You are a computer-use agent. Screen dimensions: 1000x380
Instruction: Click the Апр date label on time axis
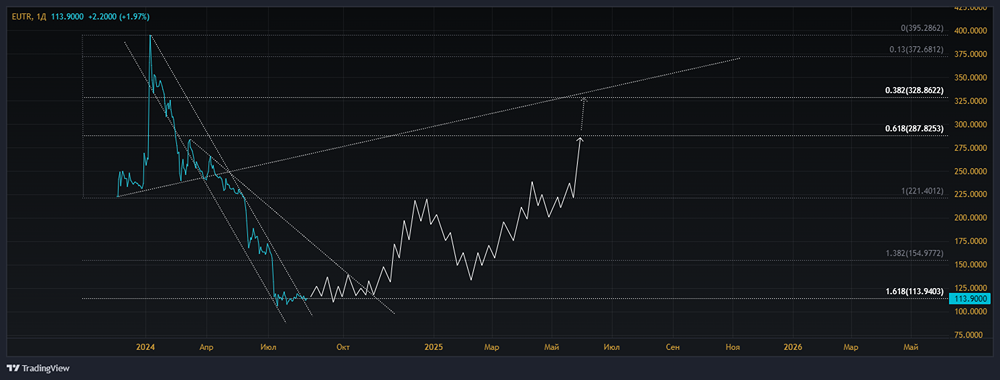pos(206,347)
